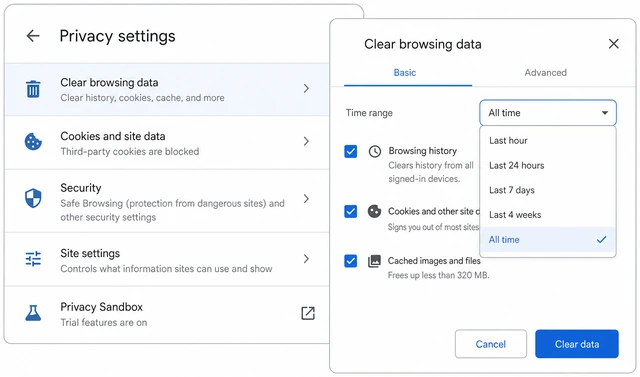Open Privacy Sandbox via external link icon
Screen dimensions: 640x377
308,313
